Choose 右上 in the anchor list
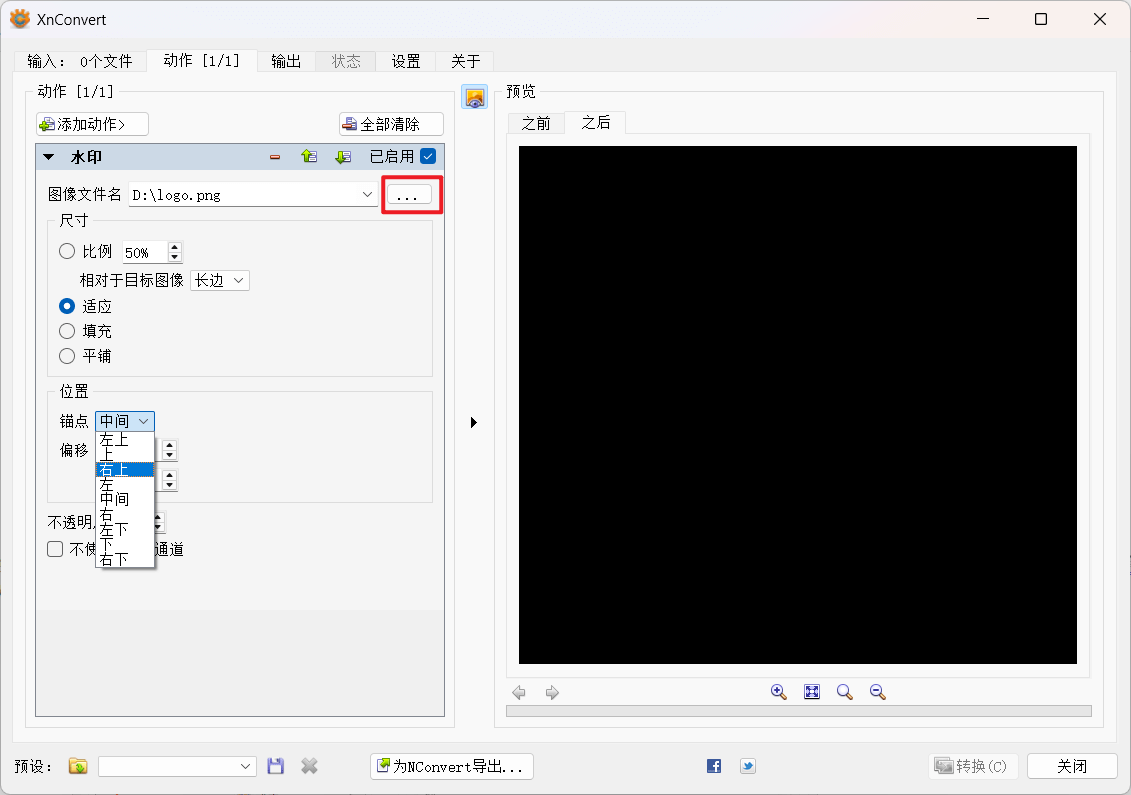This screenshot has width=1131, height=795. pyautogui.click(x=125, y=470)
